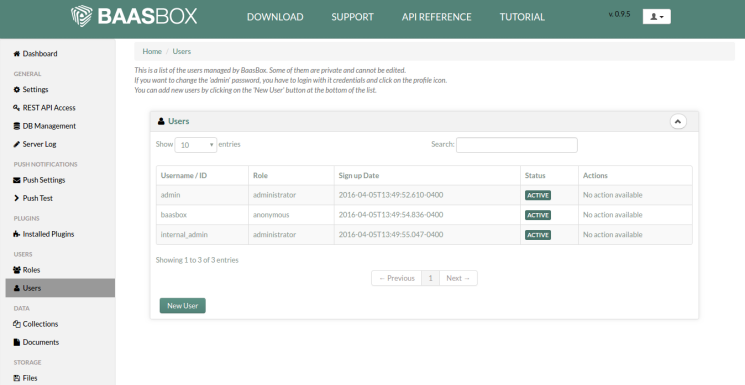Open Roles page in sidebar
This screenshot has width=745, height=385.
coord(31,270)
